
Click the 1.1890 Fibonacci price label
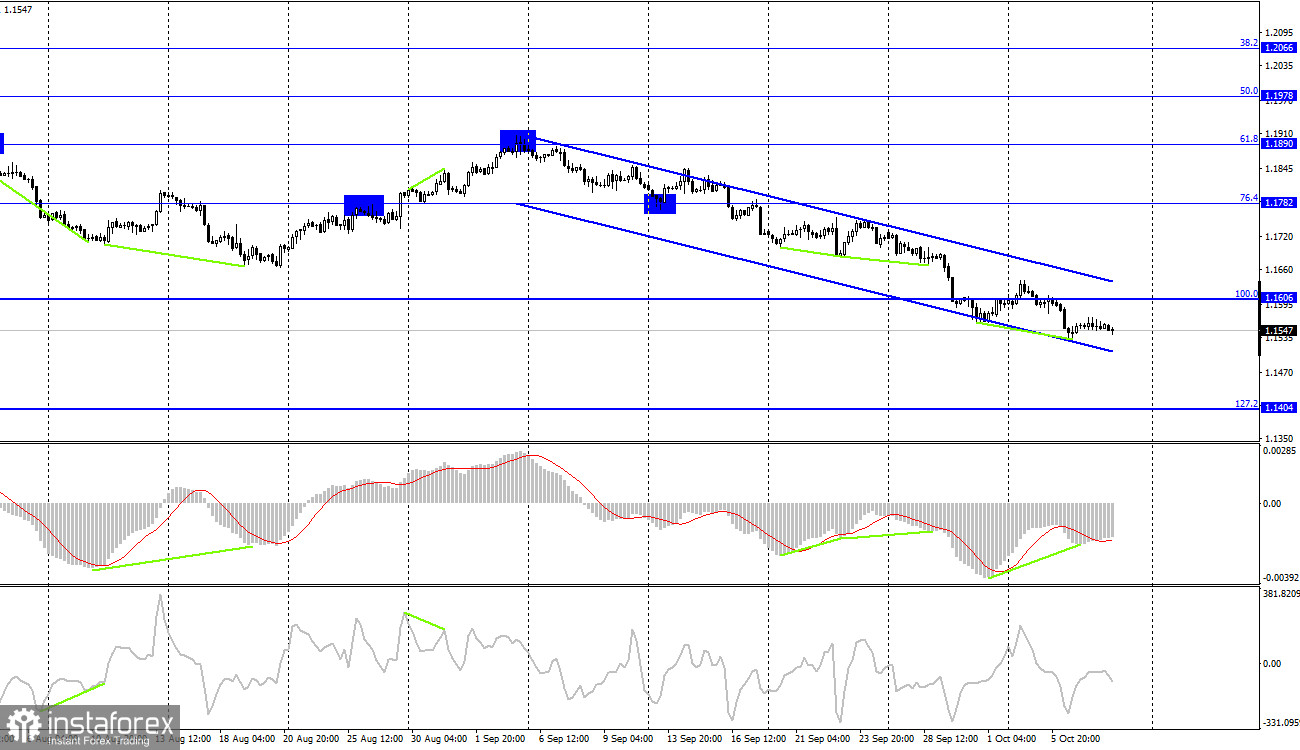point(1280,144)
